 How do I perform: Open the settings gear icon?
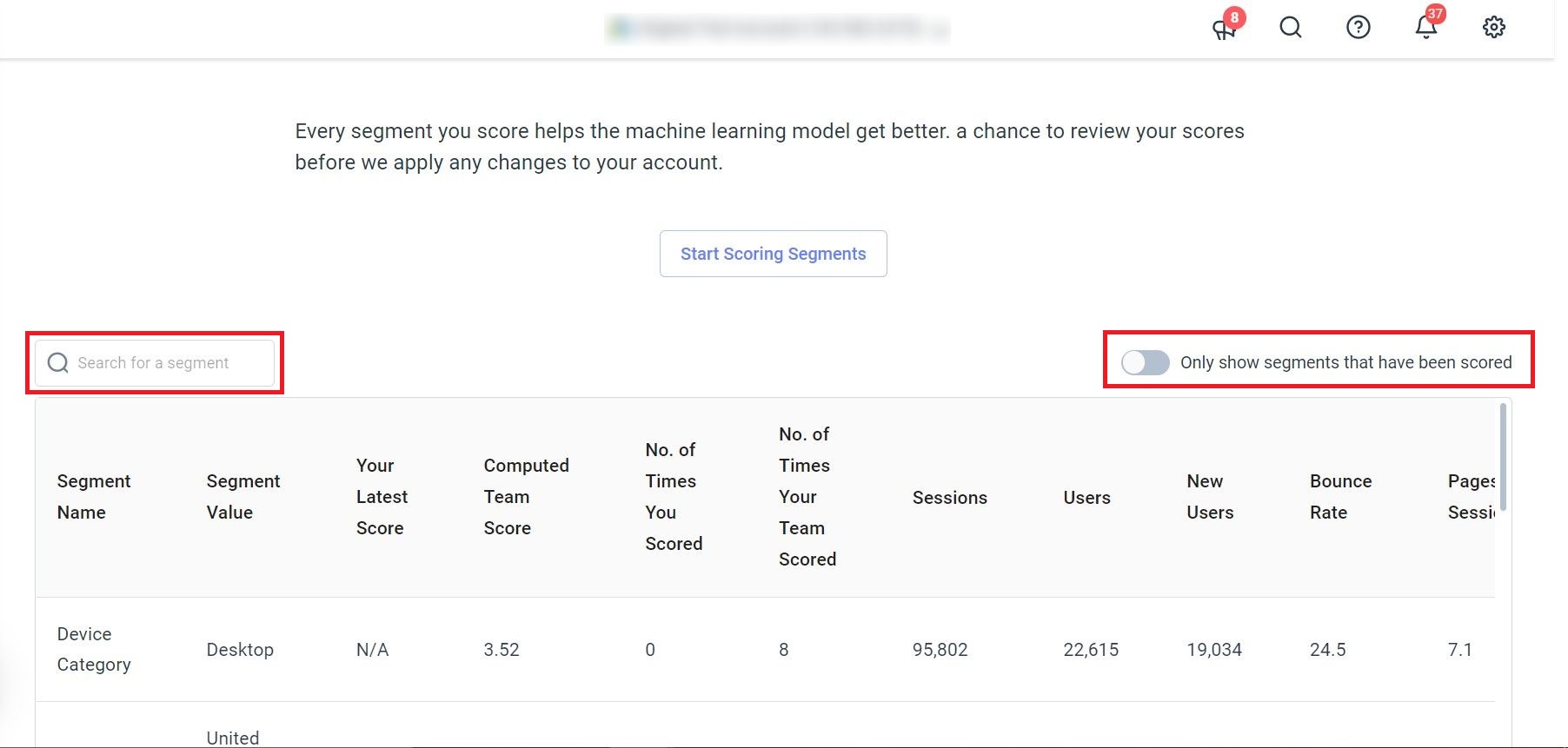coord(1493,28)
